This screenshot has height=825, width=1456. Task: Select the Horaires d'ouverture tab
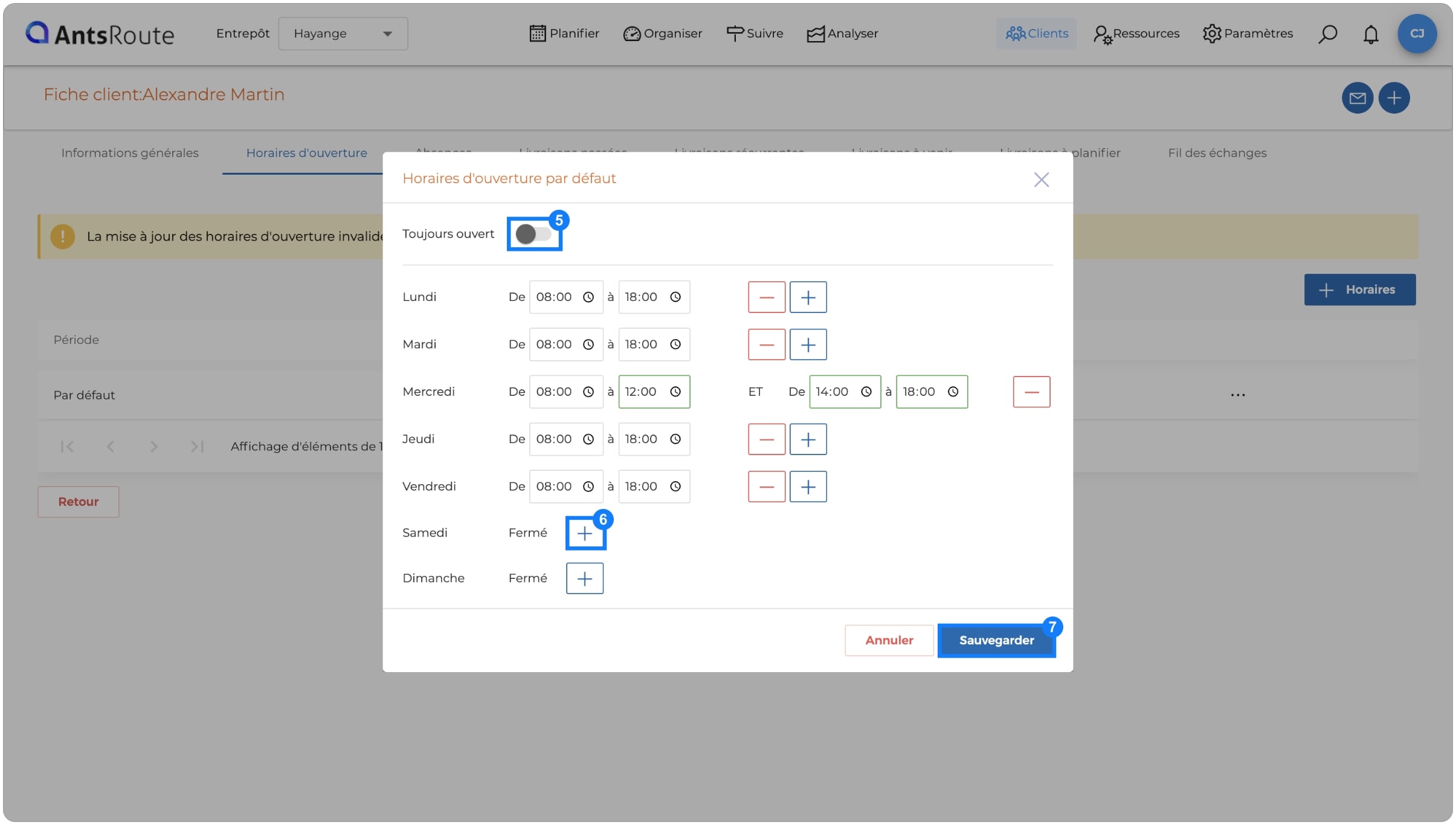coord(306,153)
